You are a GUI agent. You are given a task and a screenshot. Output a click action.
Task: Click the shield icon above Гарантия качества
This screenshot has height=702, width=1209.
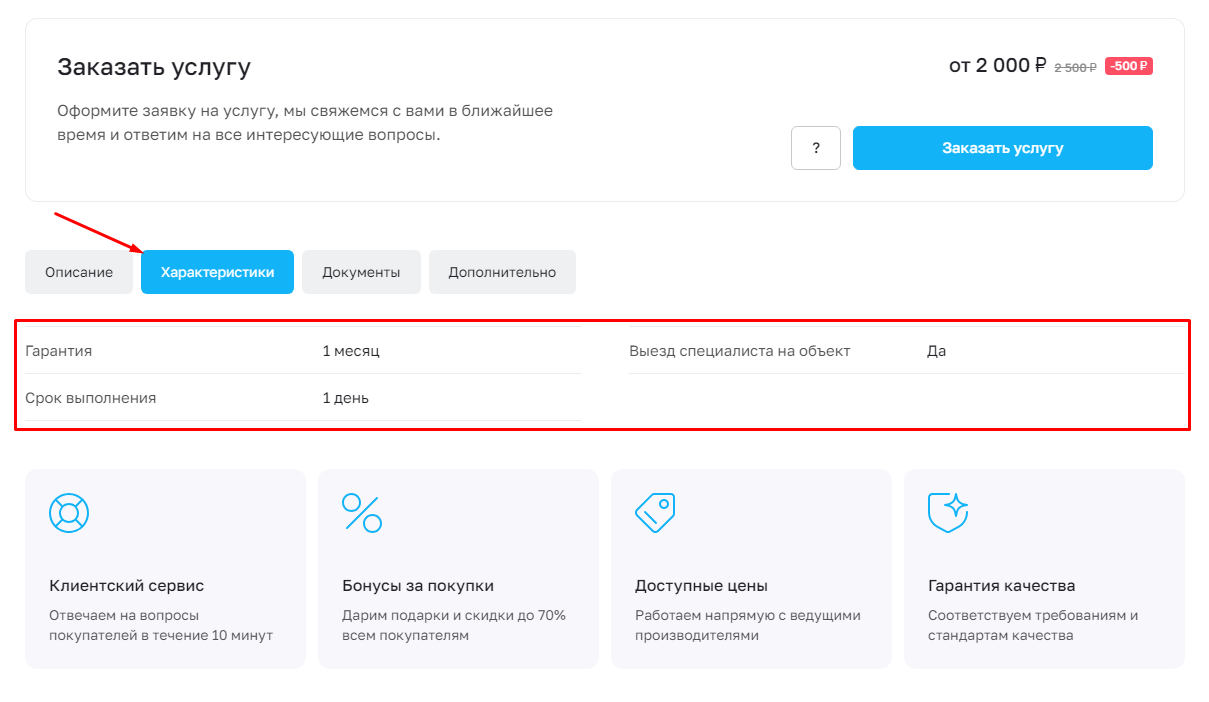click(x=948, y=513)
